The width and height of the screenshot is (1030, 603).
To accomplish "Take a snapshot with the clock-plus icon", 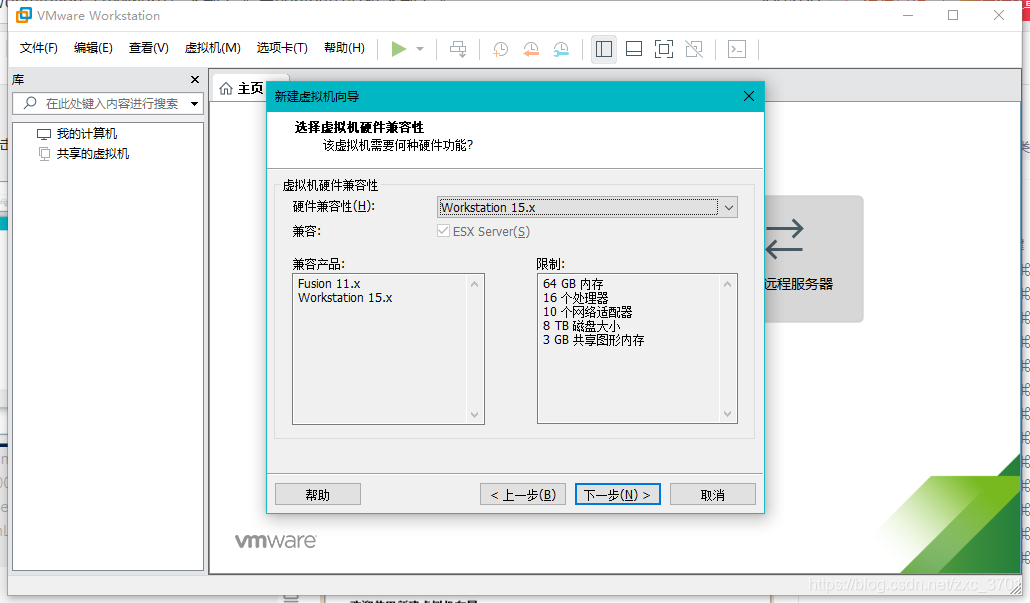I will (501, 49).
